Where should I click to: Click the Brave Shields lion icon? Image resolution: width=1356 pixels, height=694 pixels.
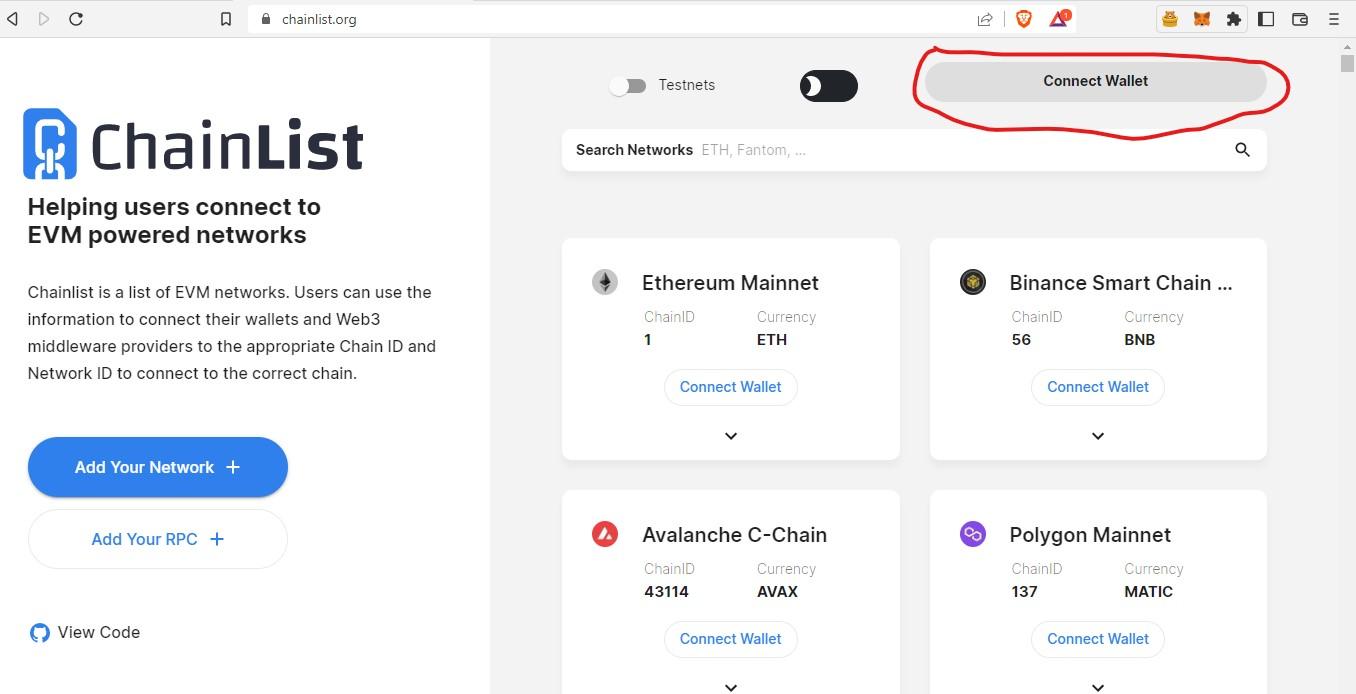coord(1023,19)
